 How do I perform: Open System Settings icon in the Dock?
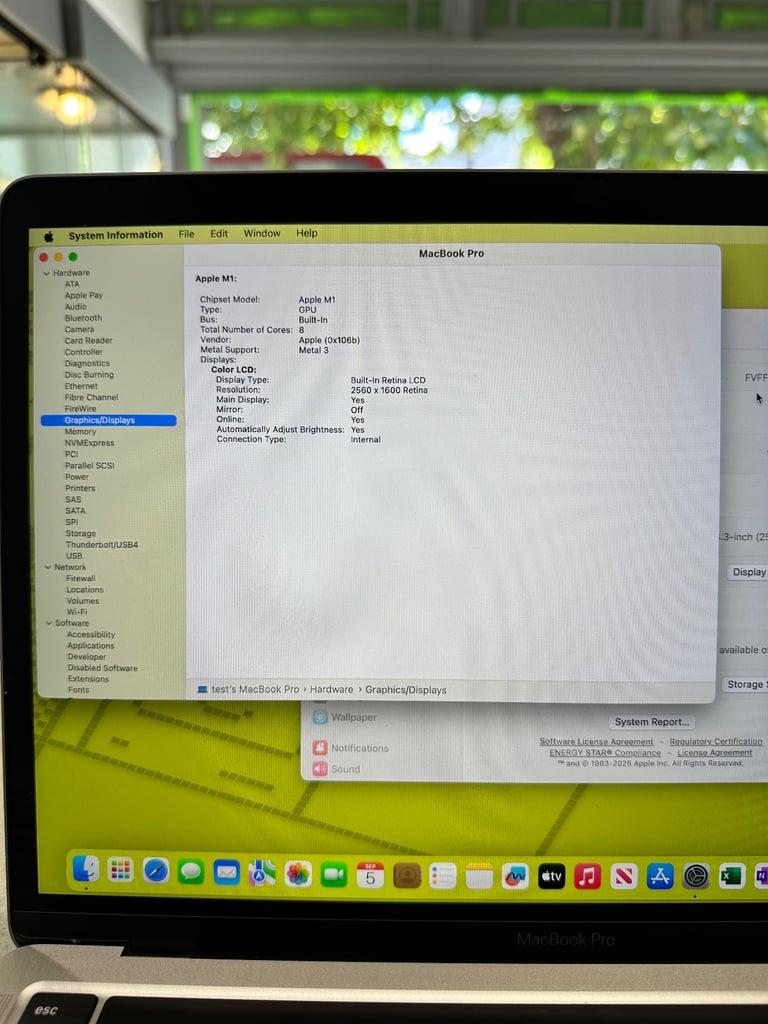[x=696, y=876]
